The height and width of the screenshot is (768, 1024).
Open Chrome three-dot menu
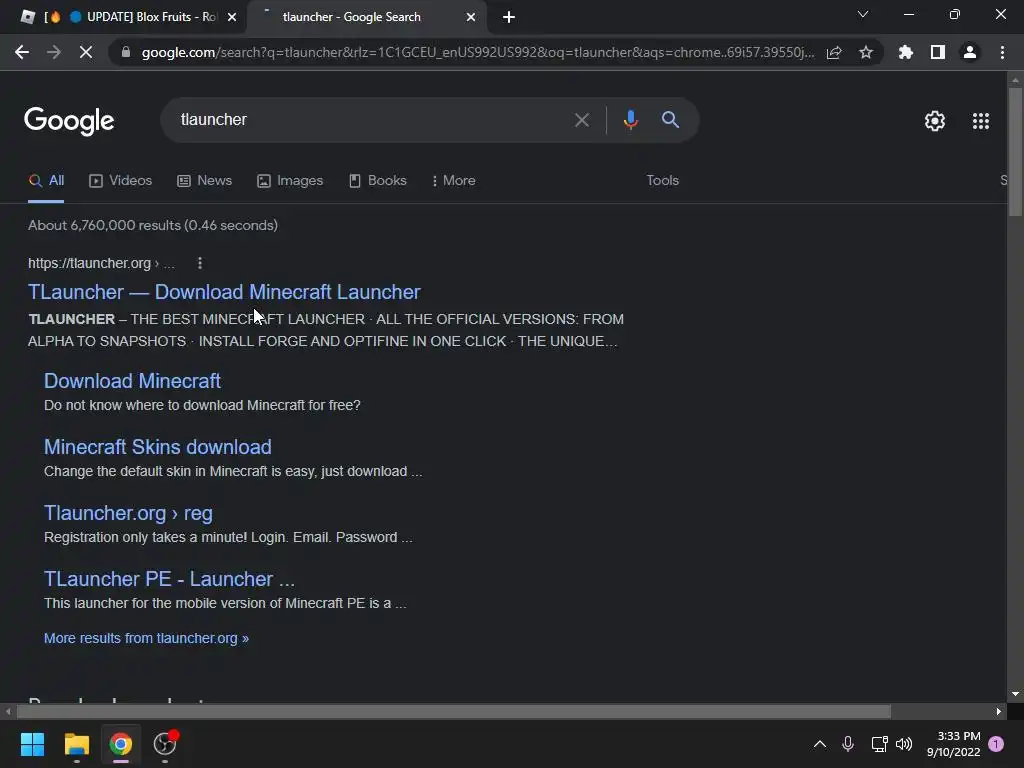1002,52
